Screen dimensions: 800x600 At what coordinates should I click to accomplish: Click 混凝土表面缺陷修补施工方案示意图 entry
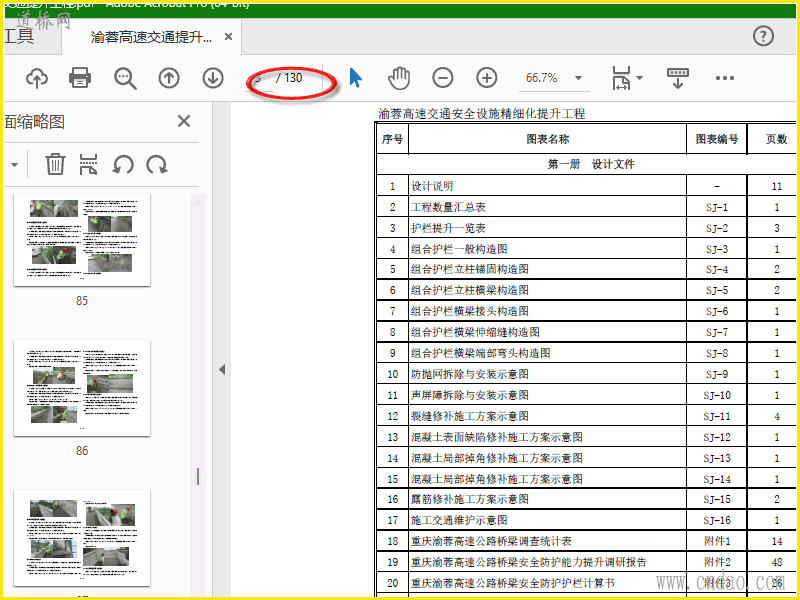tap(496, 437)
